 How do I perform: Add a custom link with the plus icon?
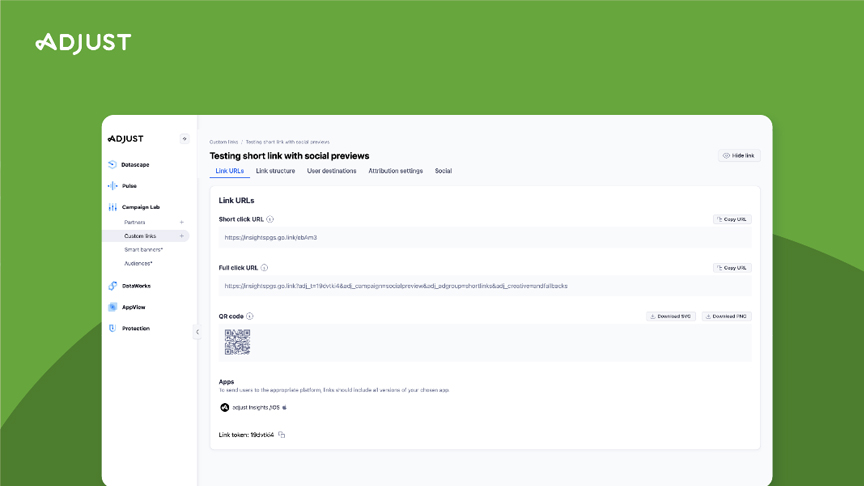(182, 236)
